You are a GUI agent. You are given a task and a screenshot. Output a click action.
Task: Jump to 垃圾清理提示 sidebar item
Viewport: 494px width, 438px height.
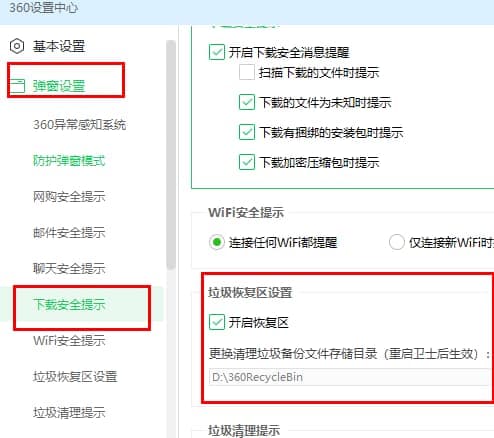69,413
